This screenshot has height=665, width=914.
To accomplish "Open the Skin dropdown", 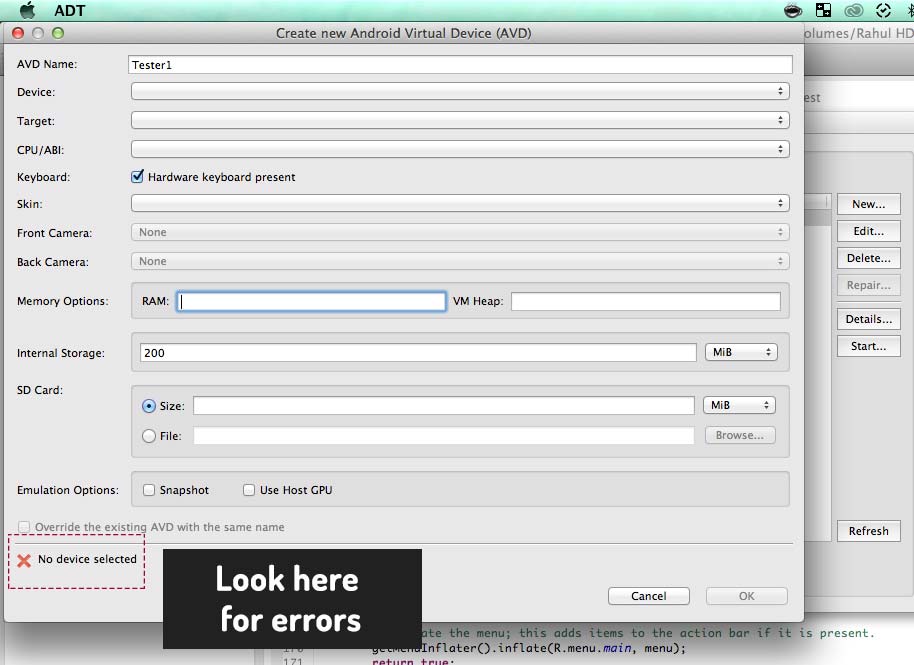I will [460, 203].
